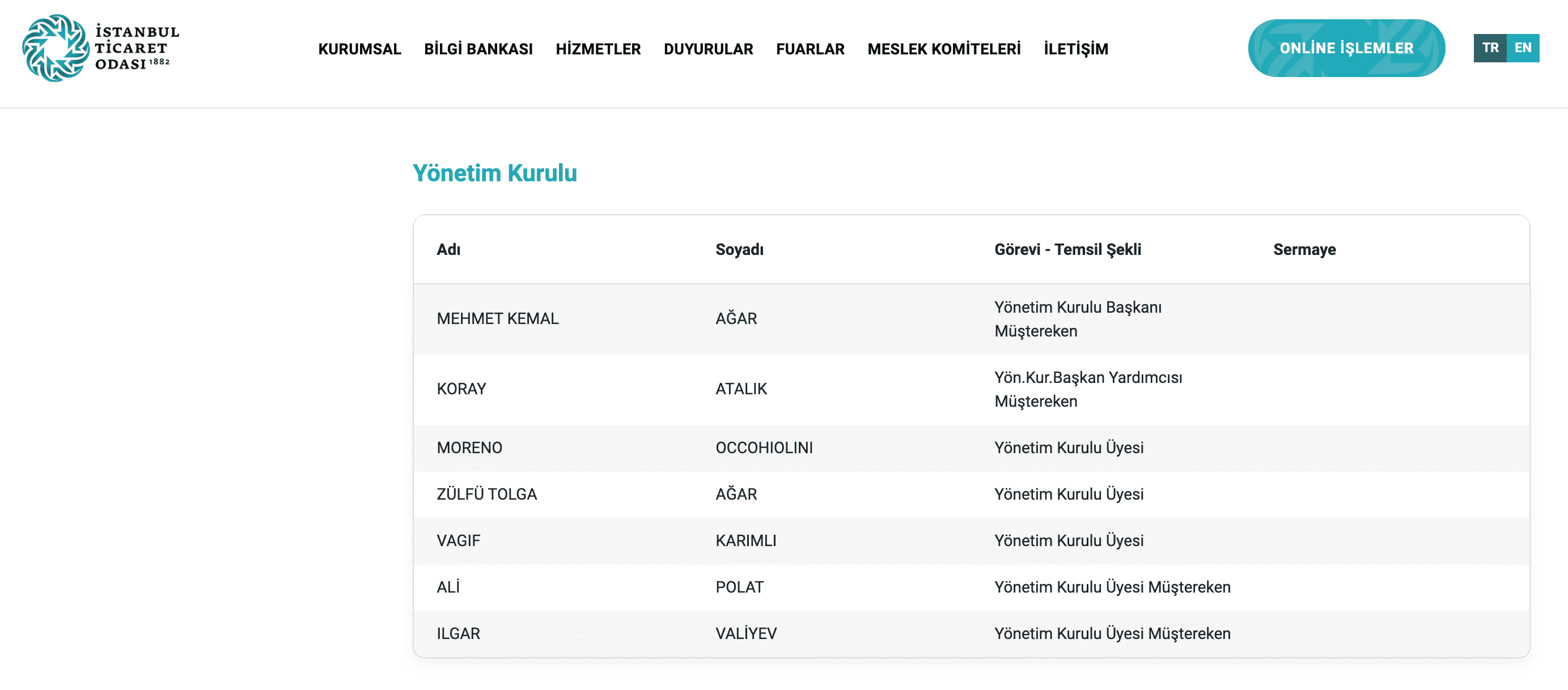
Task: Select Yönetim Kurulu Üyesi Müştereken in ILGAR row
Action: pyautogui.click(x=1112, y=634)
